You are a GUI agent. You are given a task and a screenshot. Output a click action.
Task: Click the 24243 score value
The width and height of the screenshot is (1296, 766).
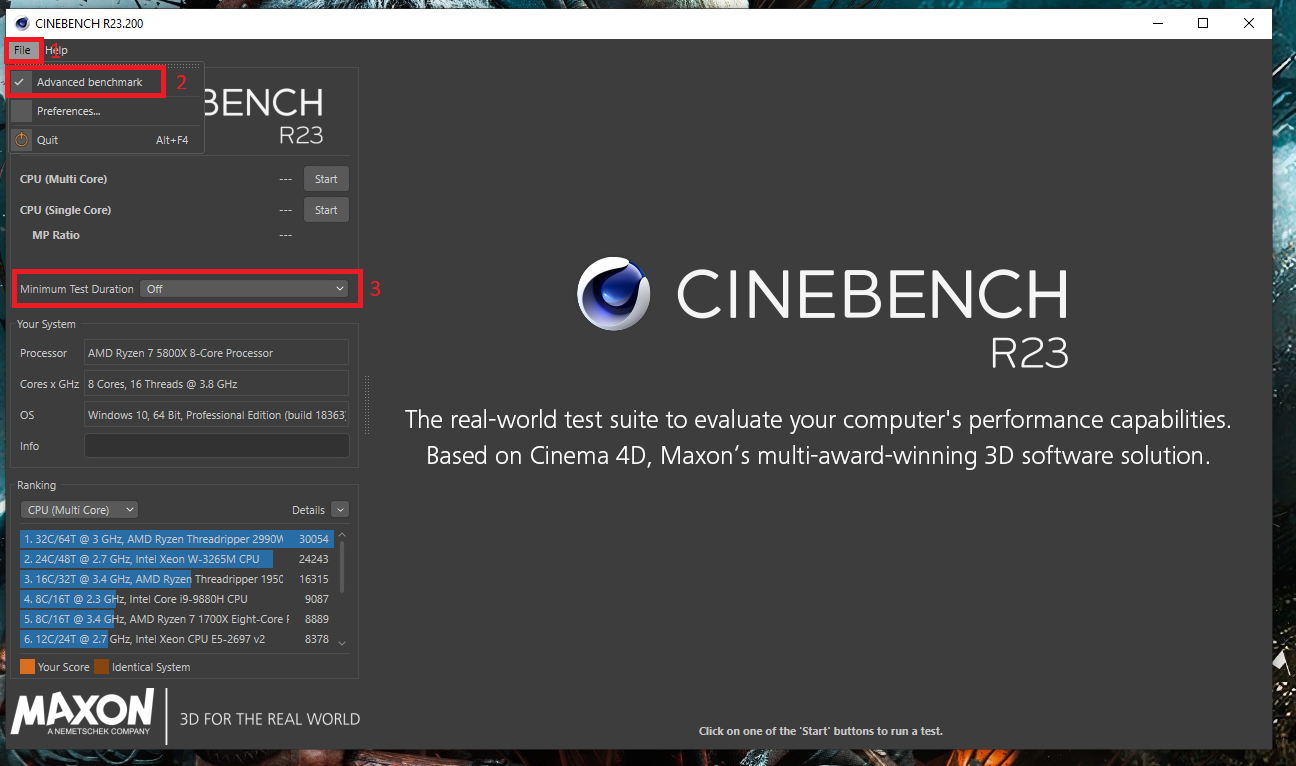pos(314,559)
